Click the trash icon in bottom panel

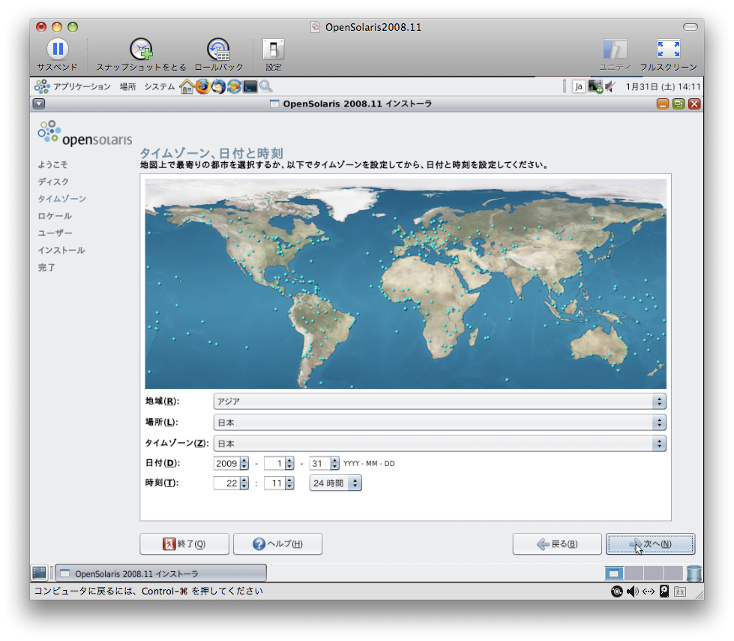coord(694,573)
